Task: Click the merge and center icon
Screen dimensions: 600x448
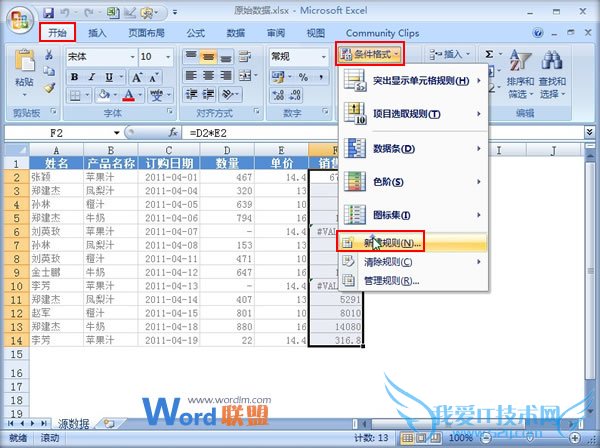Action: (x=245, y=75)
